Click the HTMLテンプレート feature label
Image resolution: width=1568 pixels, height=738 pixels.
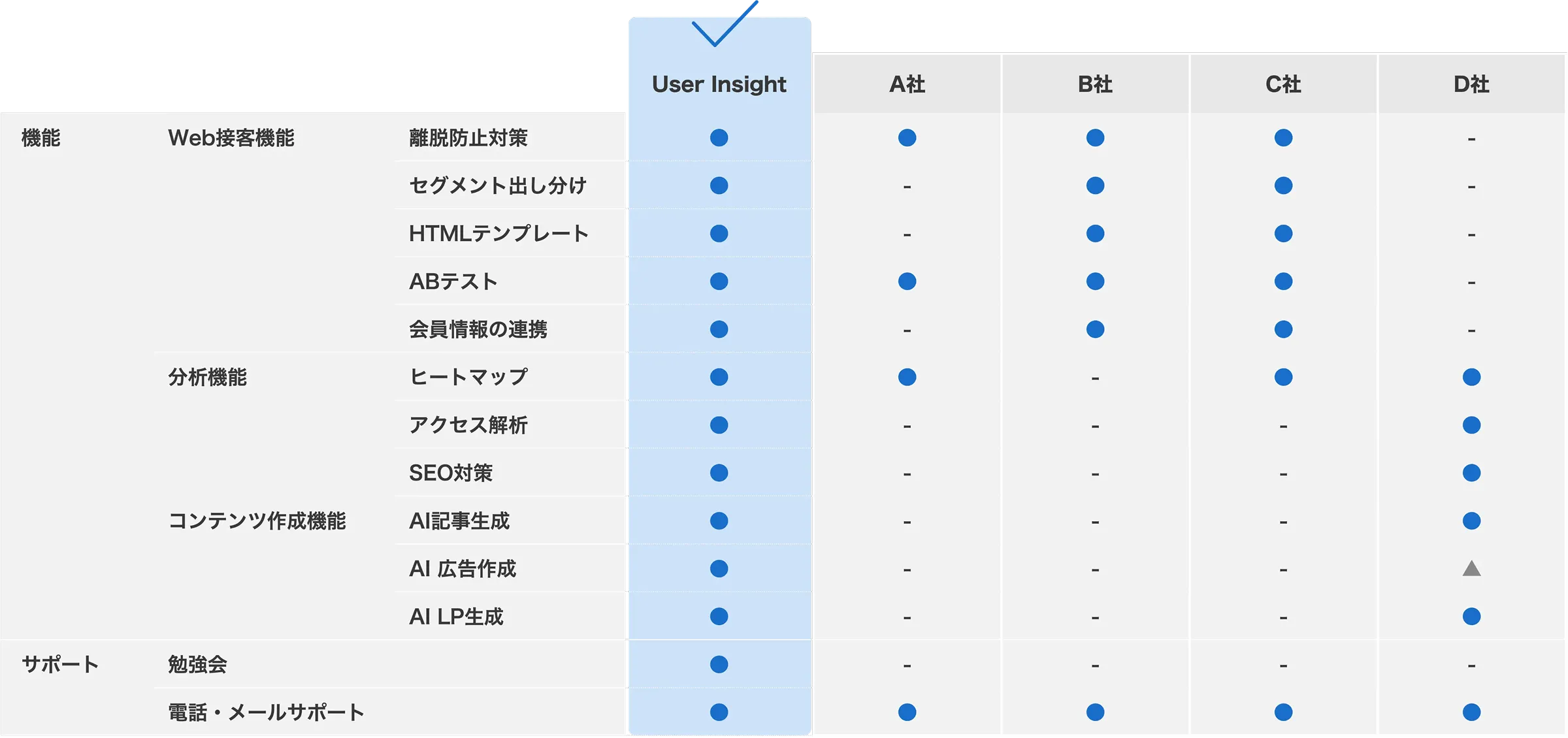498,234
